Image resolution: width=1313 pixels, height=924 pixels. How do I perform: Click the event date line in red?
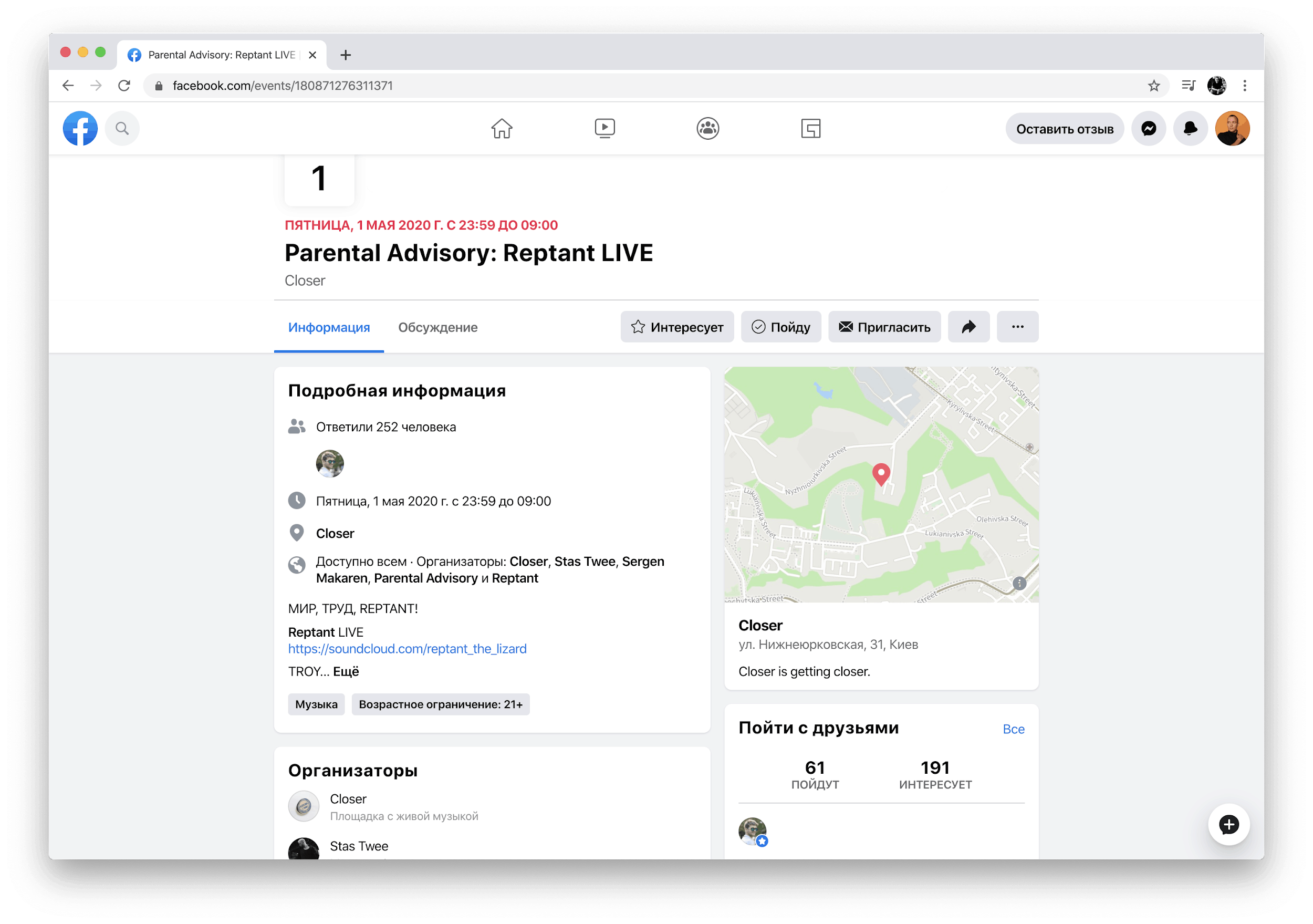(x=421, y=225)
